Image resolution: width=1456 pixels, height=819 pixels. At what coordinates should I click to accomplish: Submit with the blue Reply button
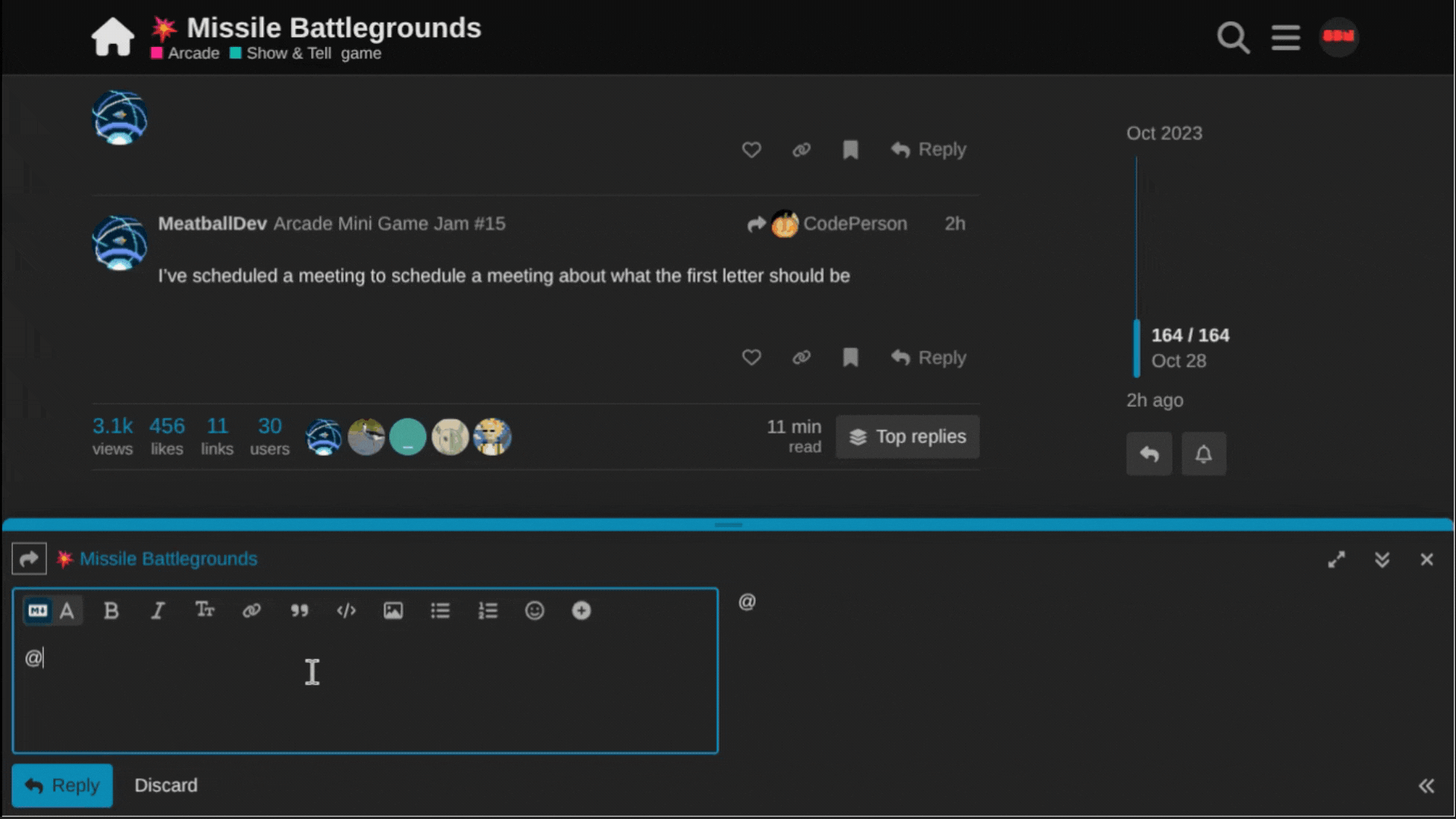click(62, 786)
